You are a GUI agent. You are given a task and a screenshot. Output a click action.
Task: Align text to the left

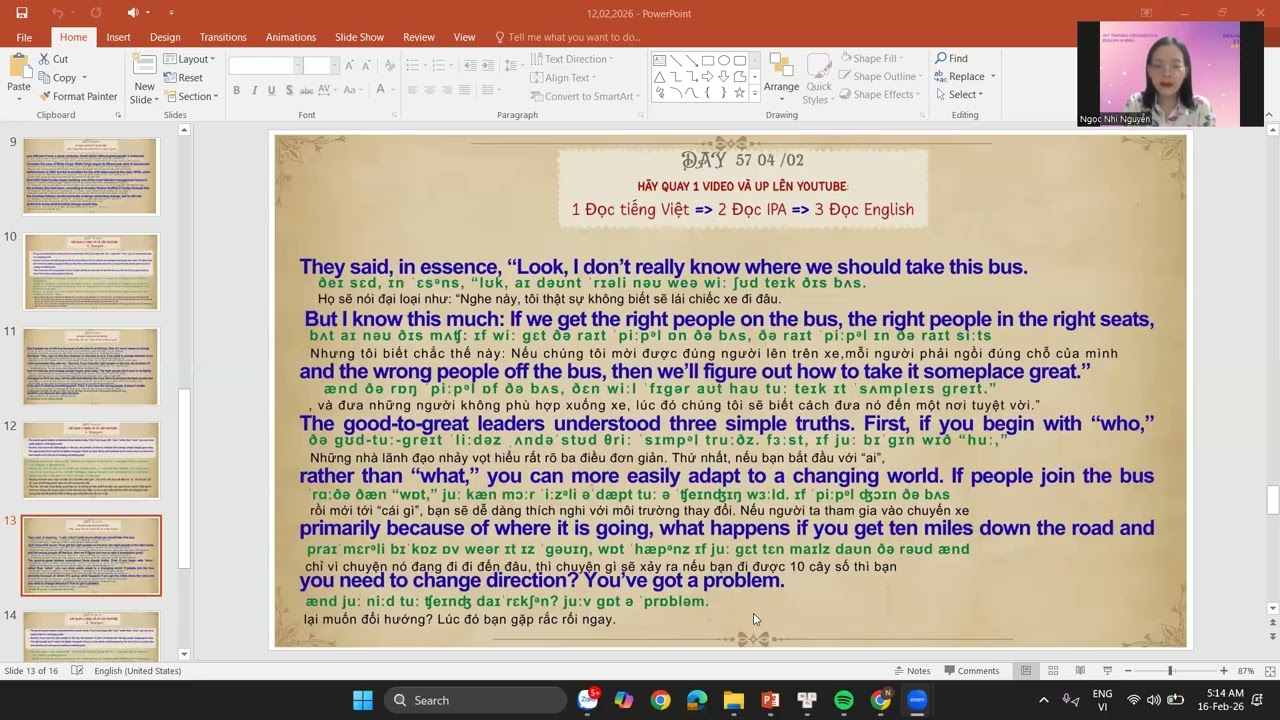pyautogui.click(x=412, y=90)
